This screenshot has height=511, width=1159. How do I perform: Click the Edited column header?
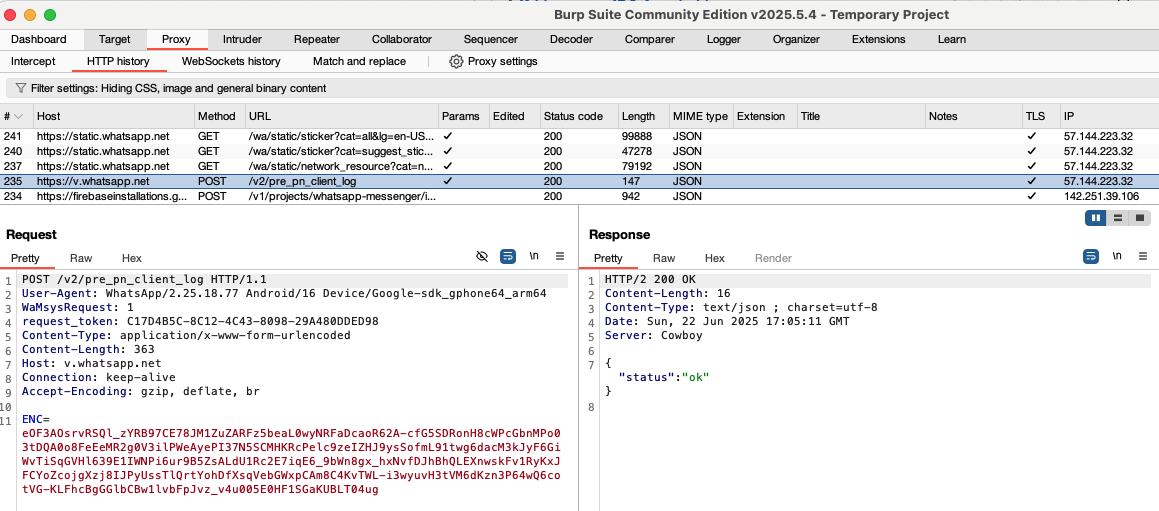pos(514,116)
